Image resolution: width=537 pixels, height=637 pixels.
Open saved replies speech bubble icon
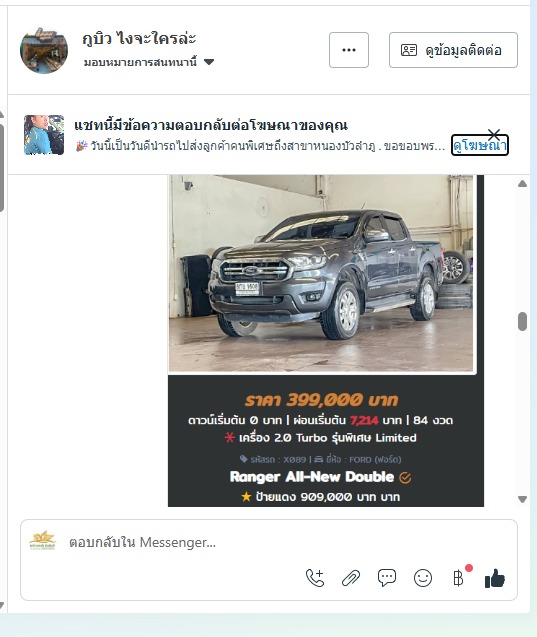pyautogui.click(x=387, y=578)
